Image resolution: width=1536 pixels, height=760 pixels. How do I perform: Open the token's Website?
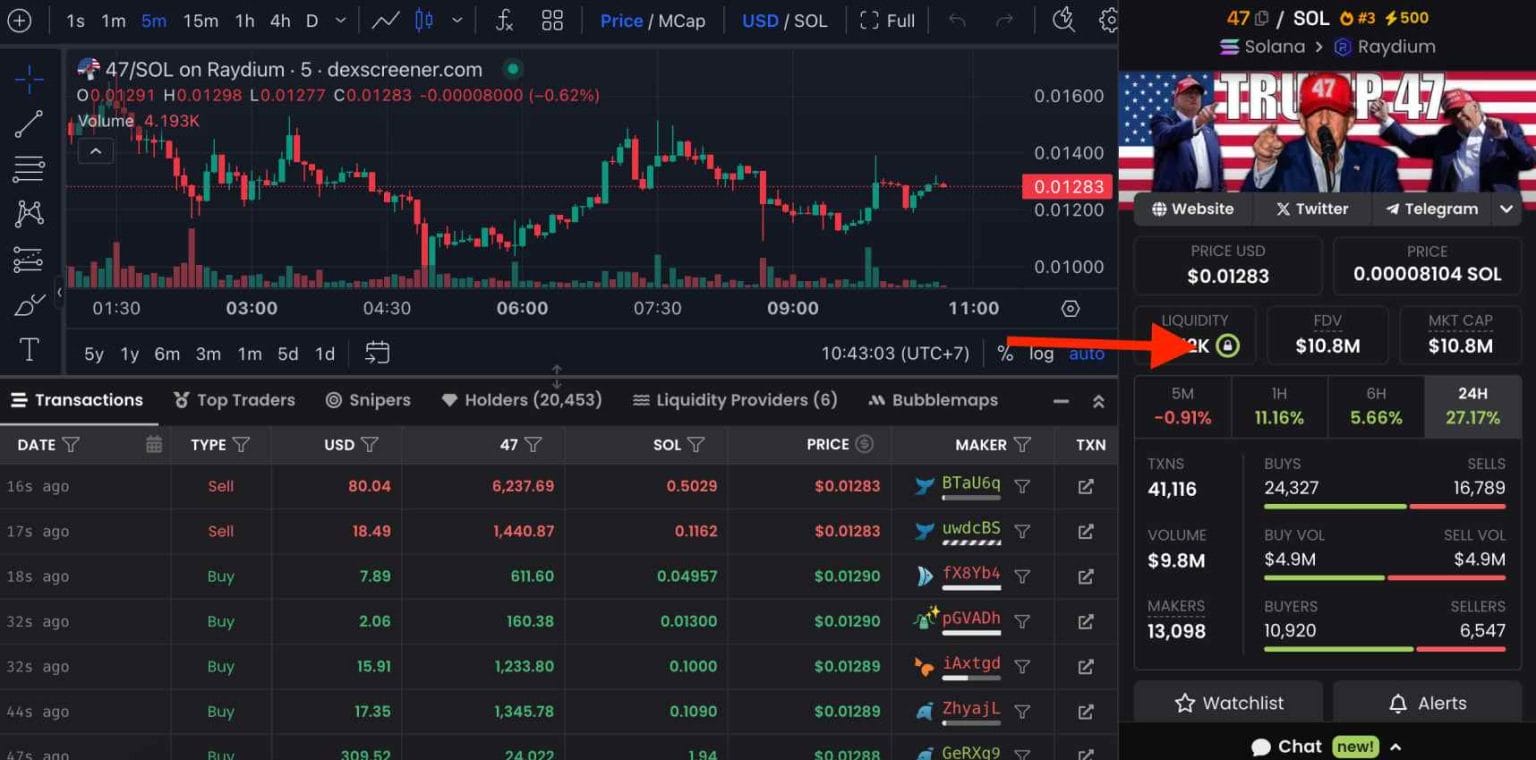(1191, 209)
